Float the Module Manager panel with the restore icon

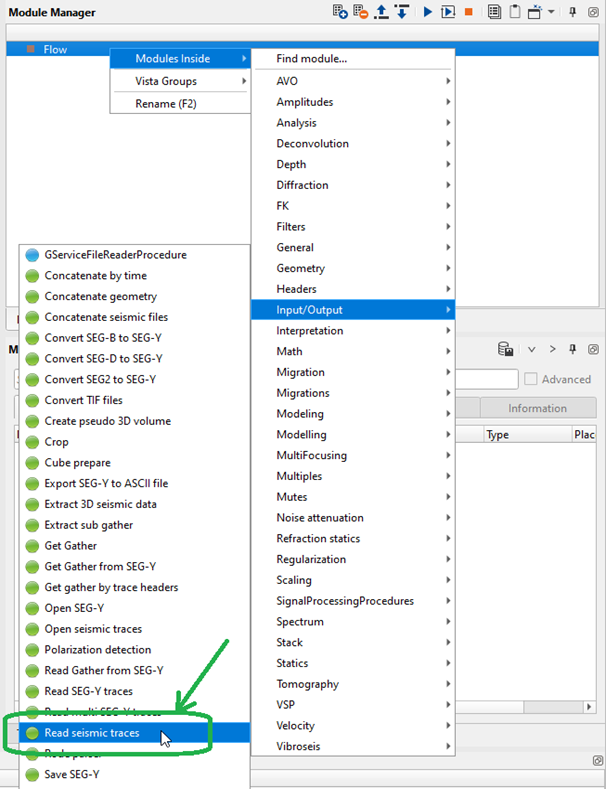coord(593,12)
